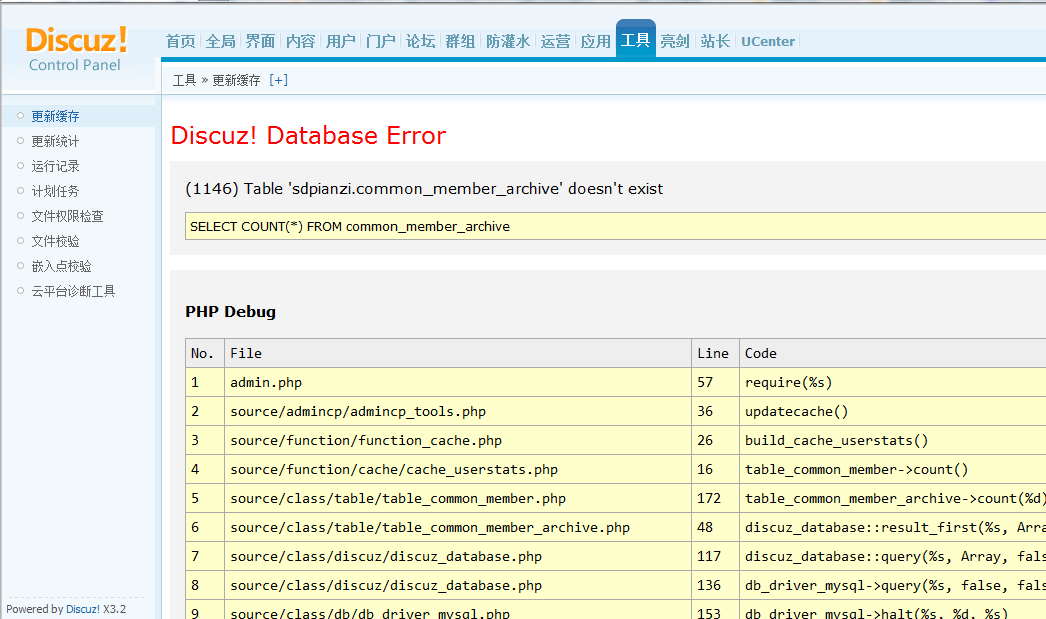Open the 用户 top menu
This screenshot has height=619, width=1046.
pos(340,41)
